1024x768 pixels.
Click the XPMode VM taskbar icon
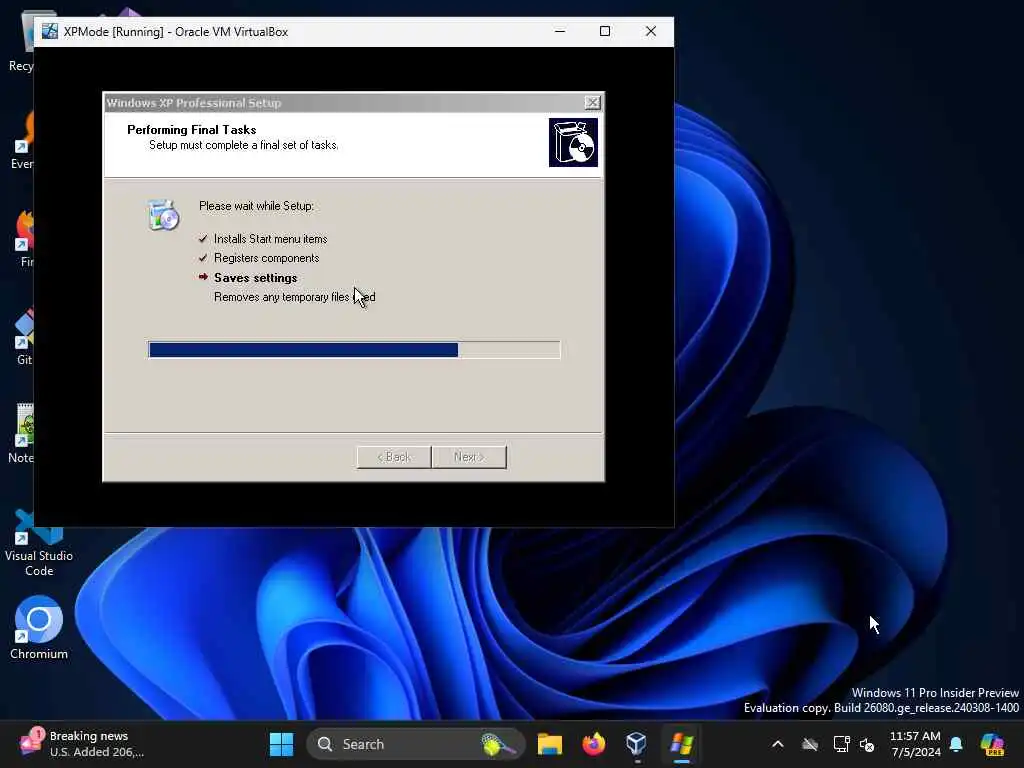[681, 744]
